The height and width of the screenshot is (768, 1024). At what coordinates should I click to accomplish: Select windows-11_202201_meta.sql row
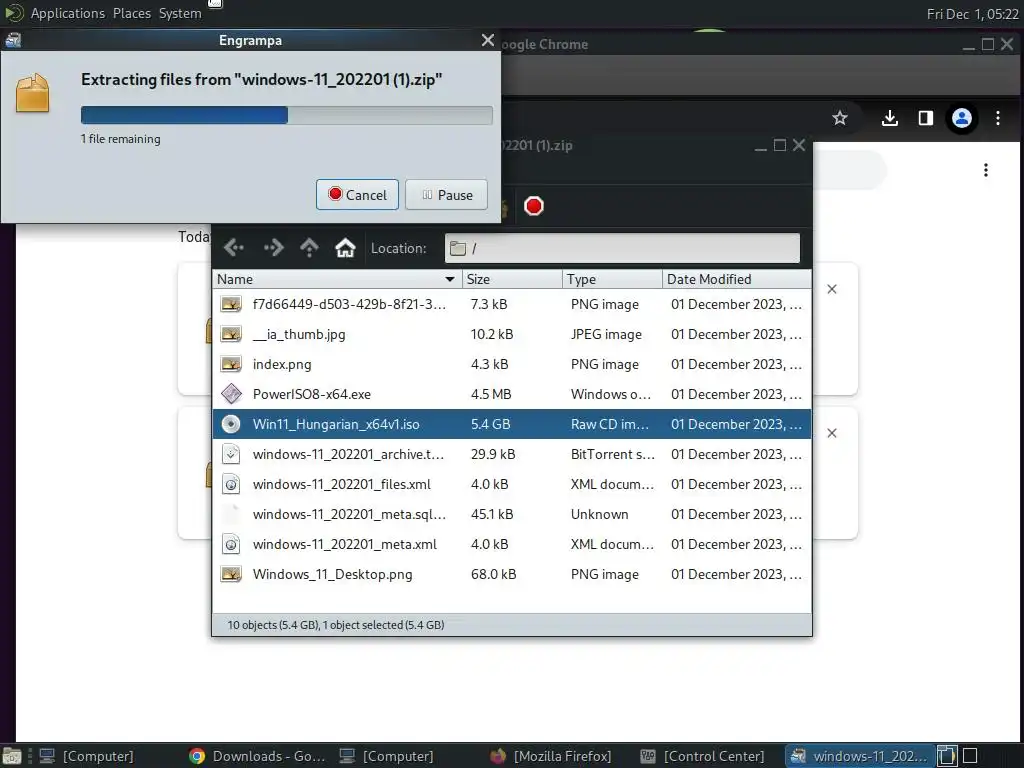(x=512, y=514)
